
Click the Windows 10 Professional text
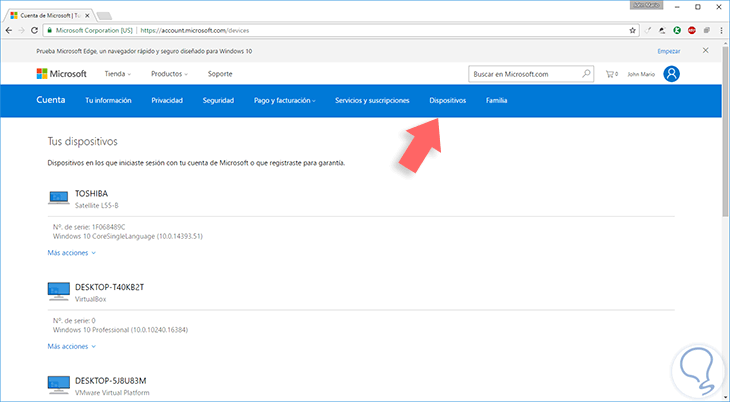(120, 330)
